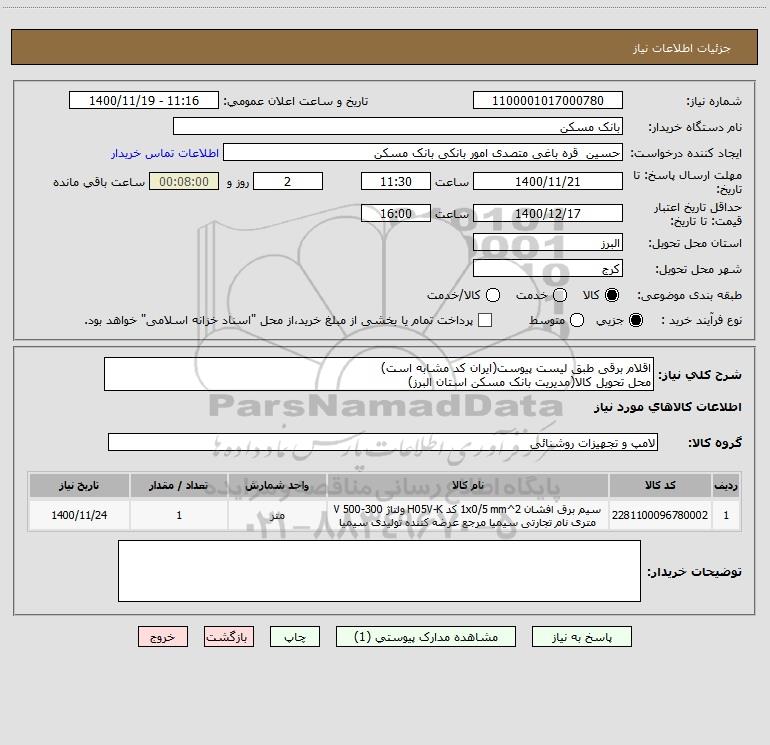Click the requester field حسین قره باغی
This screenshot has width=770, height=745.
[x=423, y=152]
